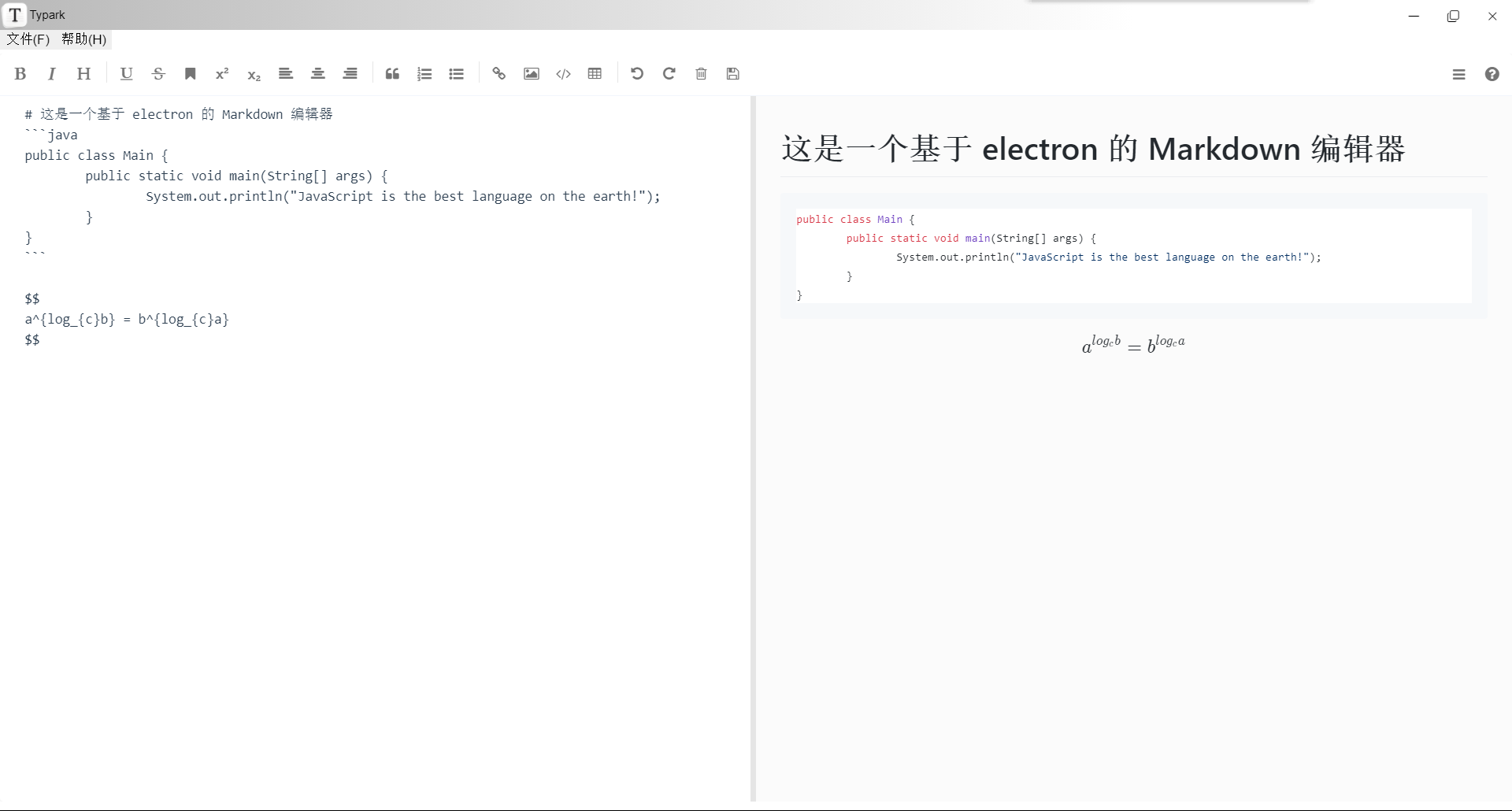Insert a code block

[563, 74]
